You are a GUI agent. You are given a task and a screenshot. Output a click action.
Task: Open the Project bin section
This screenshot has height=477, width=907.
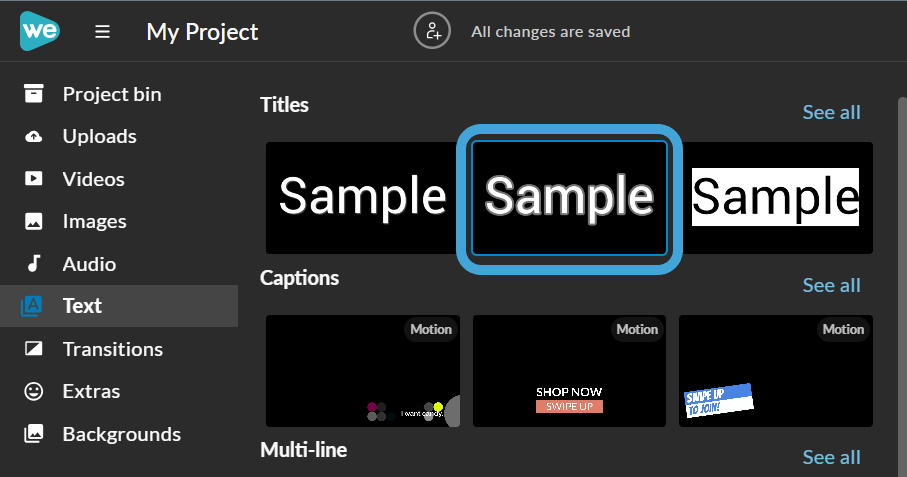[111, 94]
